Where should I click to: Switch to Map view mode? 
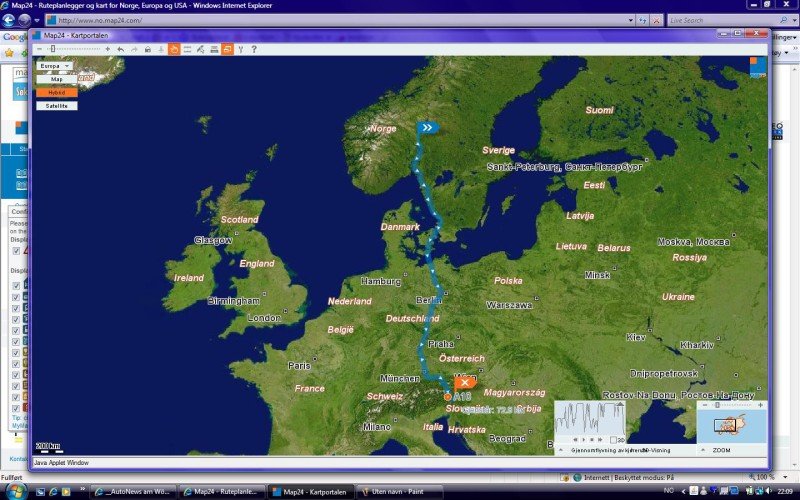pos(56,79)
